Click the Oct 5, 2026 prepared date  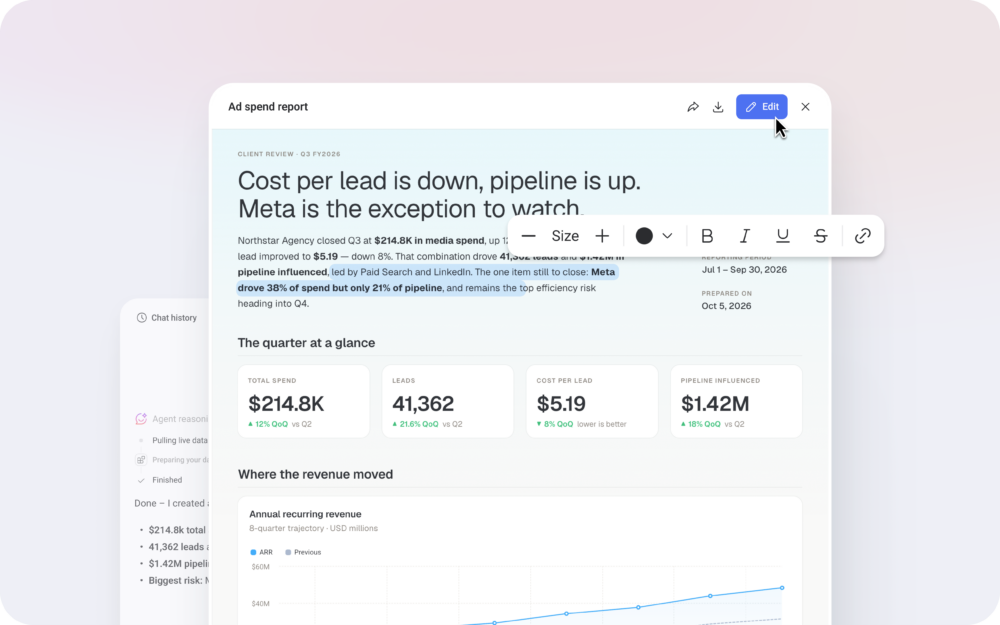click(x=726, y=306)
